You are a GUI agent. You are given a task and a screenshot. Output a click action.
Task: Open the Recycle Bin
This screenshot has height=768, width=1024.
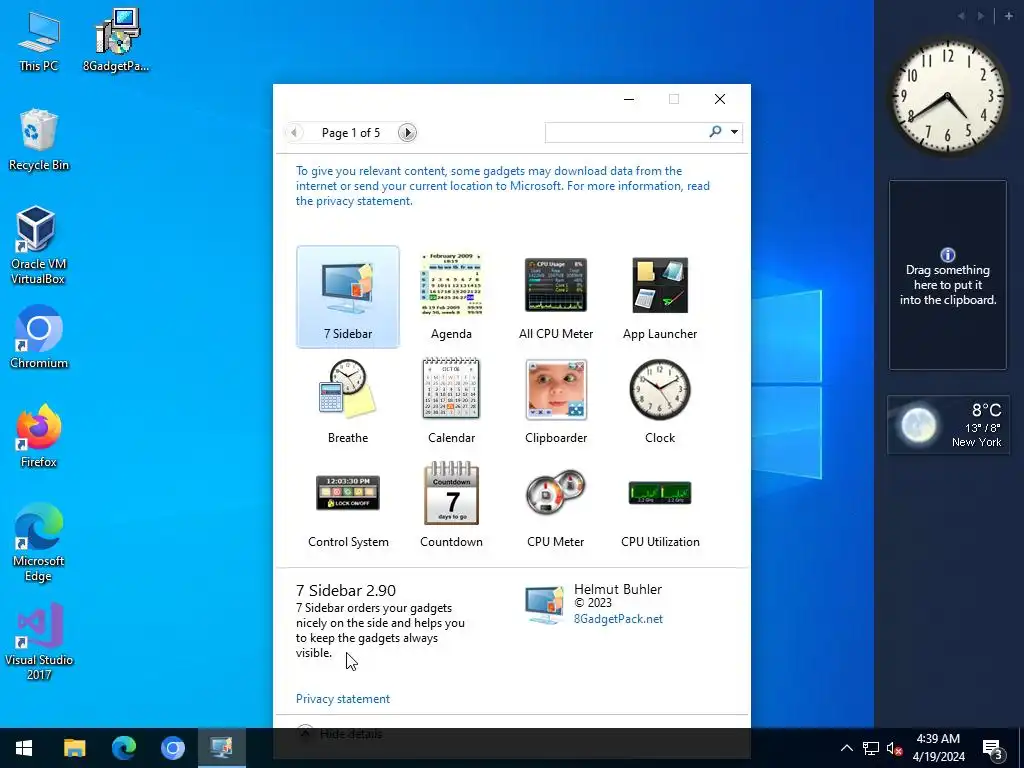point(39,140)
